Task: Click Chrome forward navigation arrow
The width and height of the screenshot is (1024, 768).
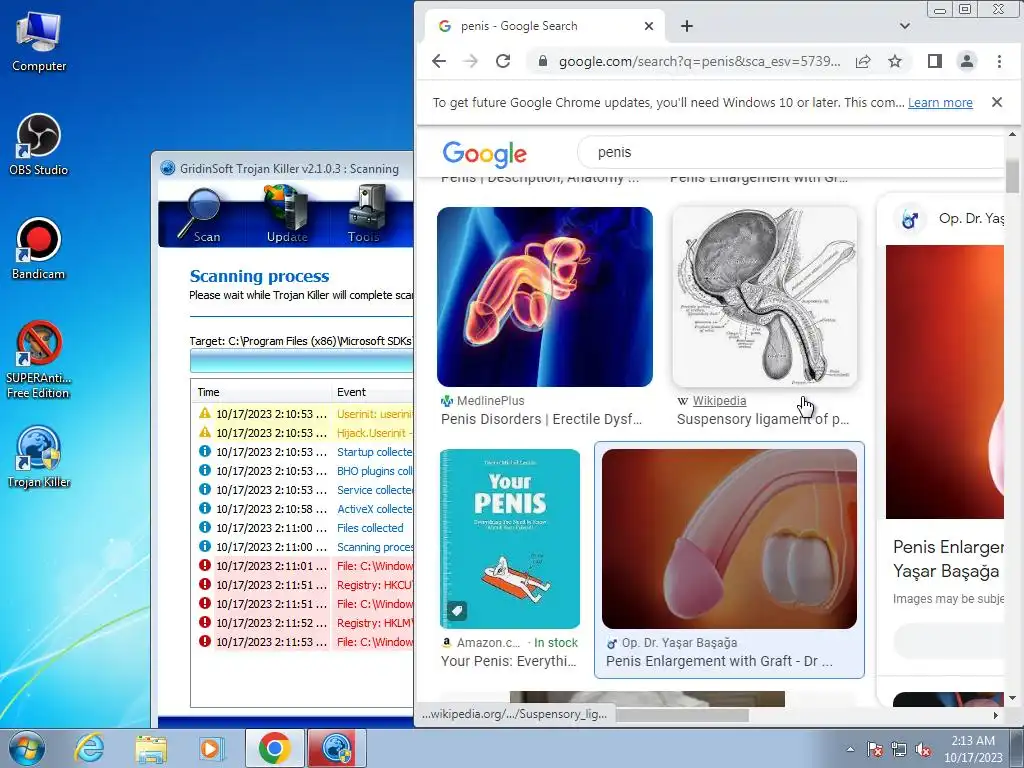Action: pyautogui.click(x=470, y=61)
